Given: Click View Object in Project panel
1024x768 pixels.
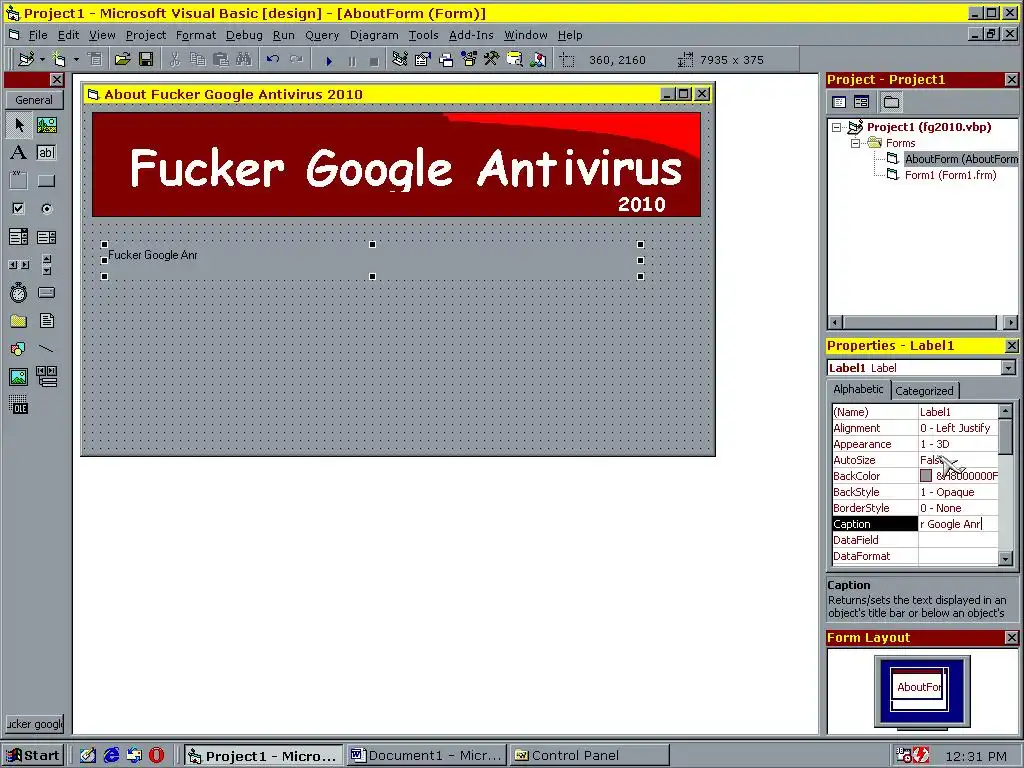Looking at the screenshot, I should [861, 102].
